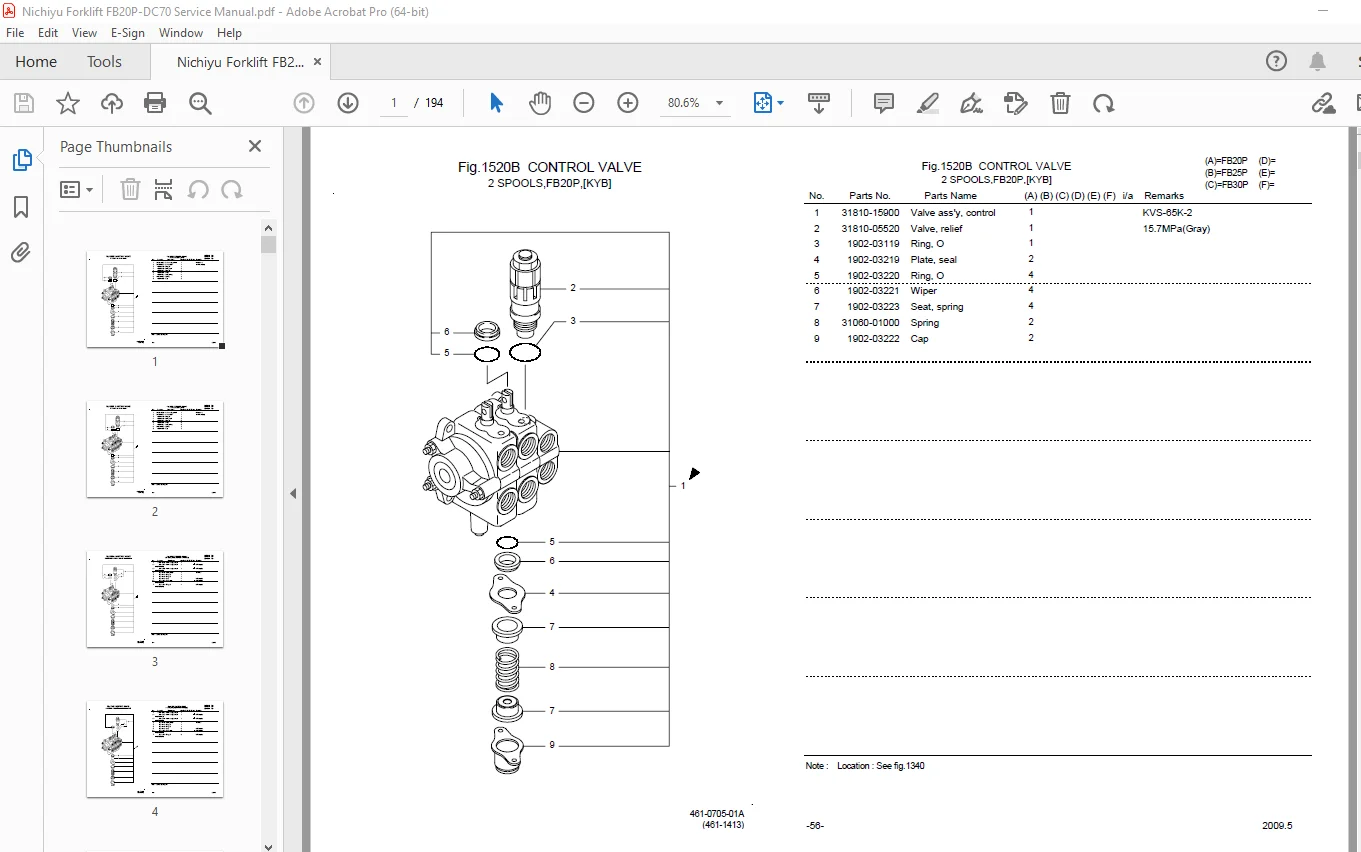Collapse the left navigation pane
This screenshot has width=1361, height=852.
(293, 493)
